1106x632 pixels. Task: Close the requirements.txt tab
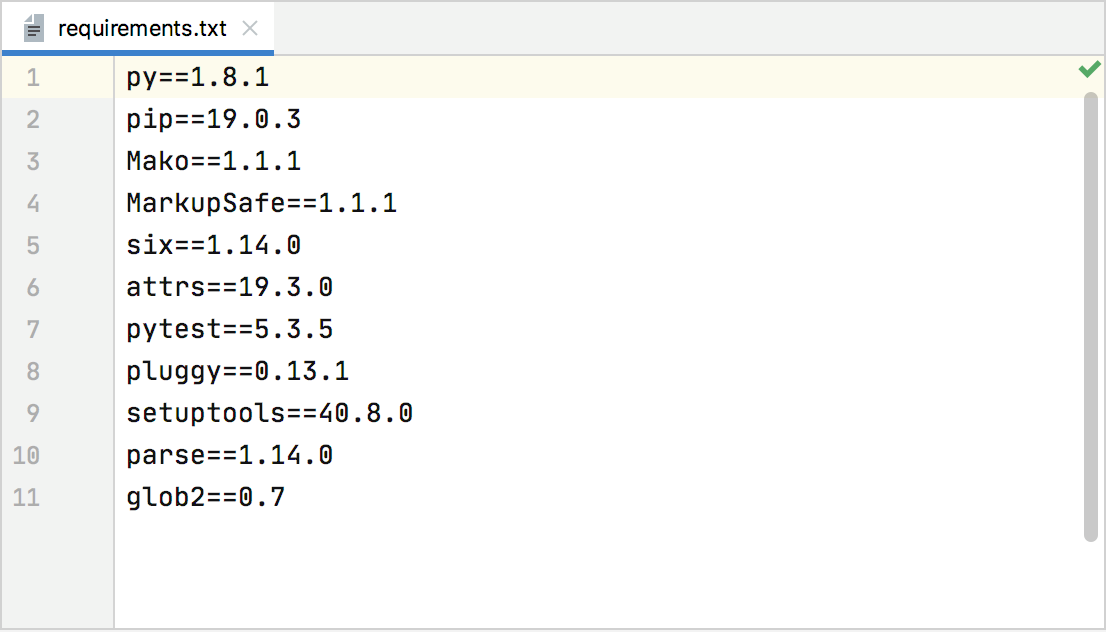click(x=250, y=28)
